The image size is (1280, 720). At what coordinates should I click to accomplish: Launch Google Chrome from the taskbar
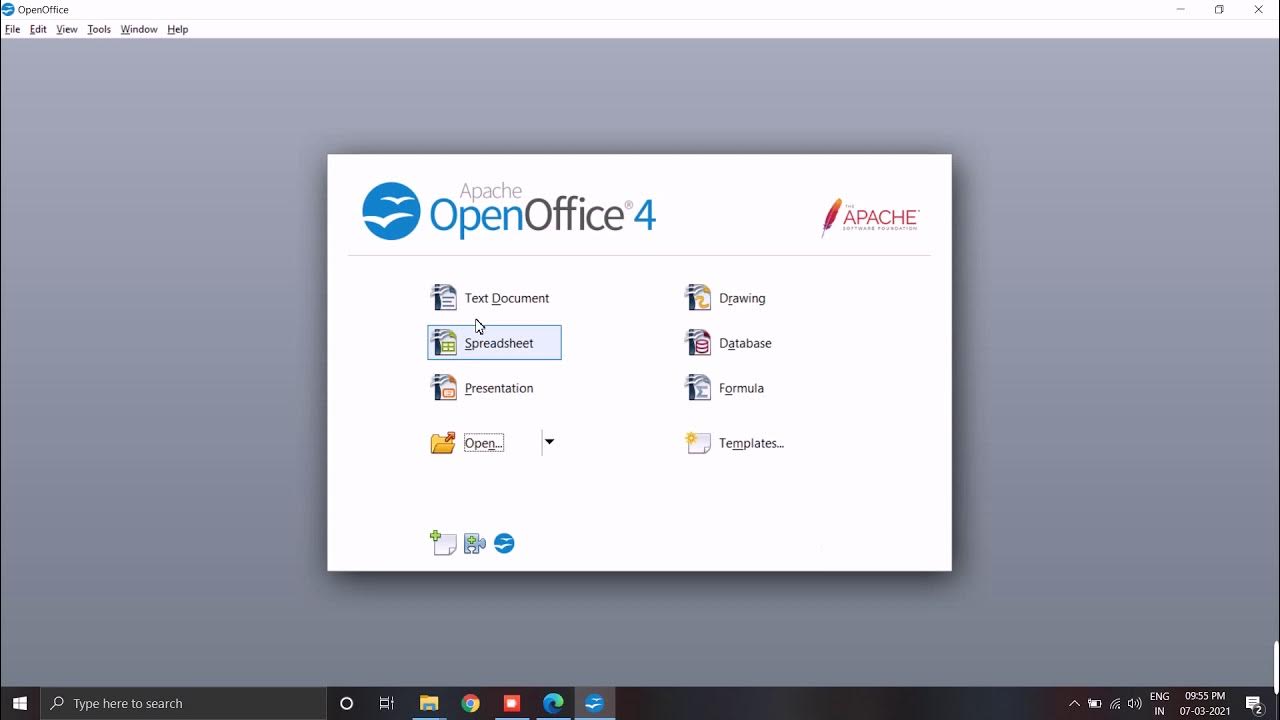tap(470, 703)
